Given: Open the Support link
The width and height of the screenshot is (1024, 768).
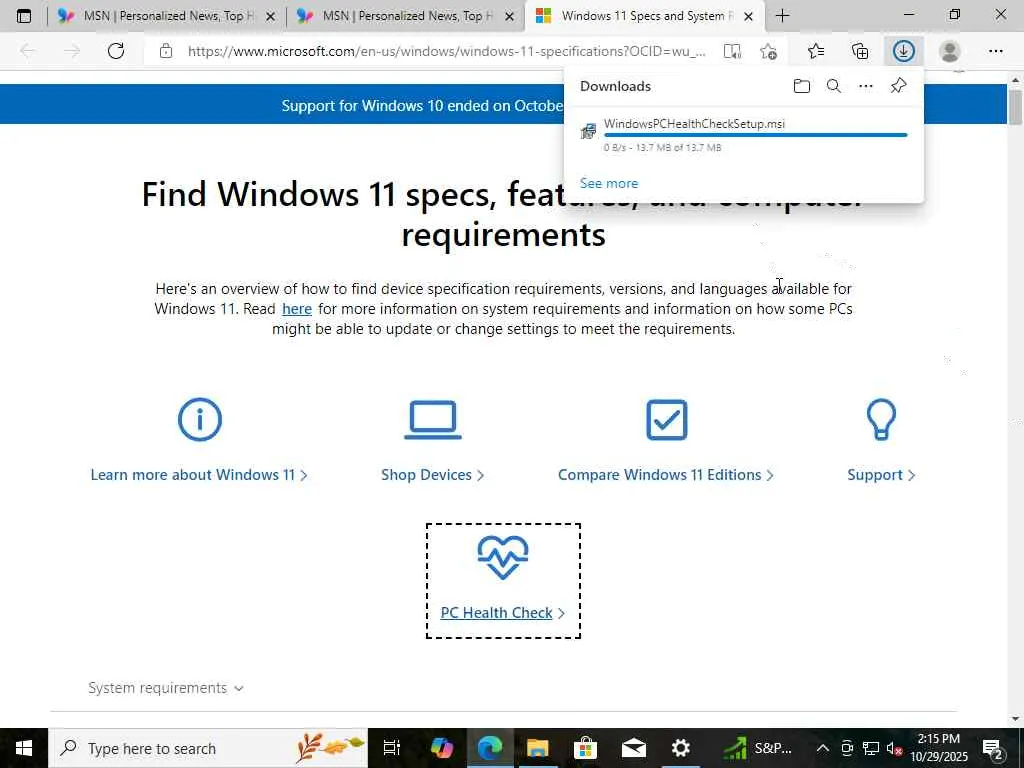Looking at the screenshot, I should tap(881, 475).
